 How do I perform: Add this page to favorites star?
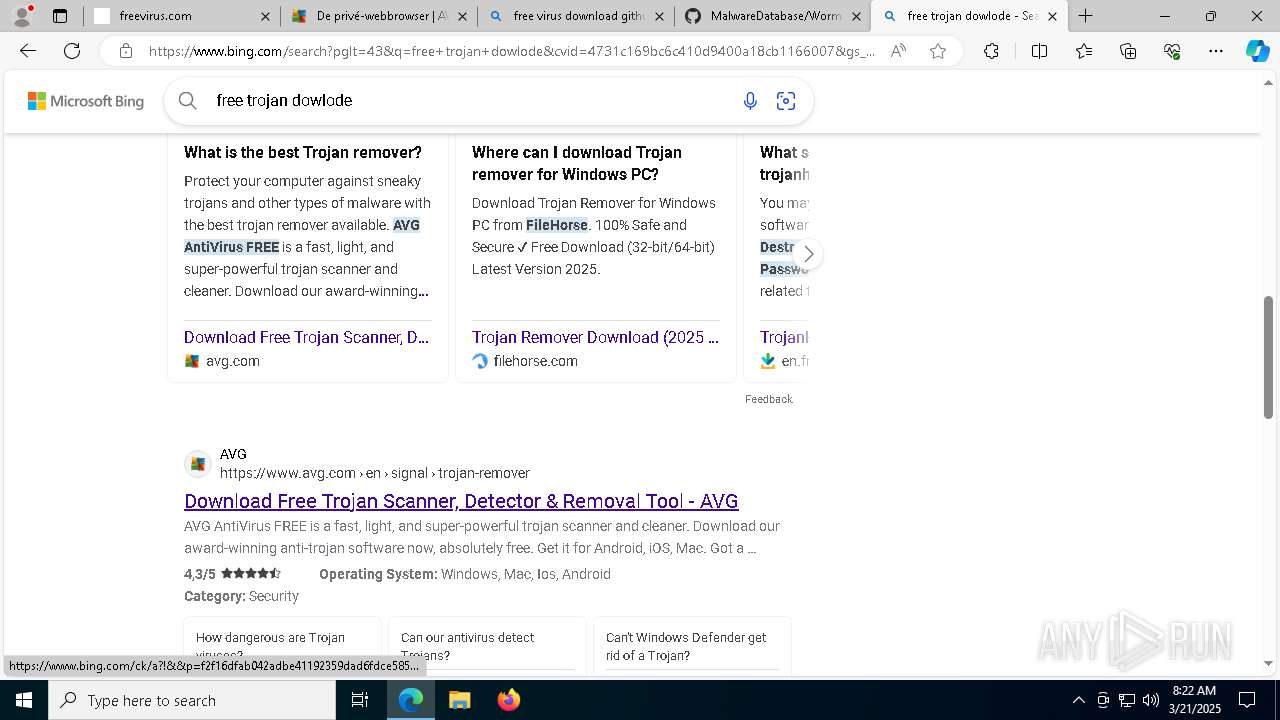click(x=938, y=51)
